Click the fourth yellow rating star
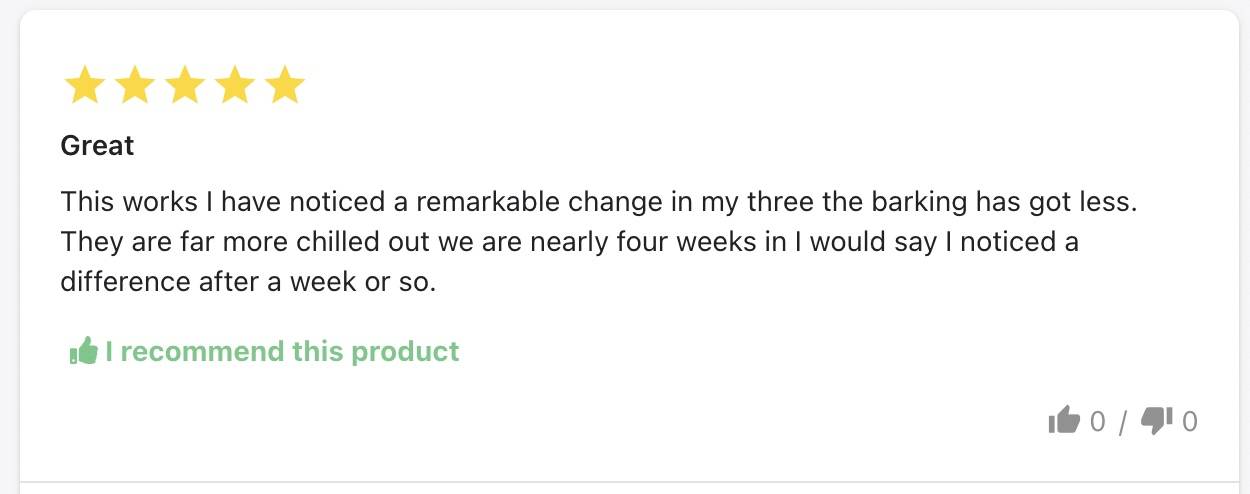The height and width of the screenshot is (494, 1250). 234,86
